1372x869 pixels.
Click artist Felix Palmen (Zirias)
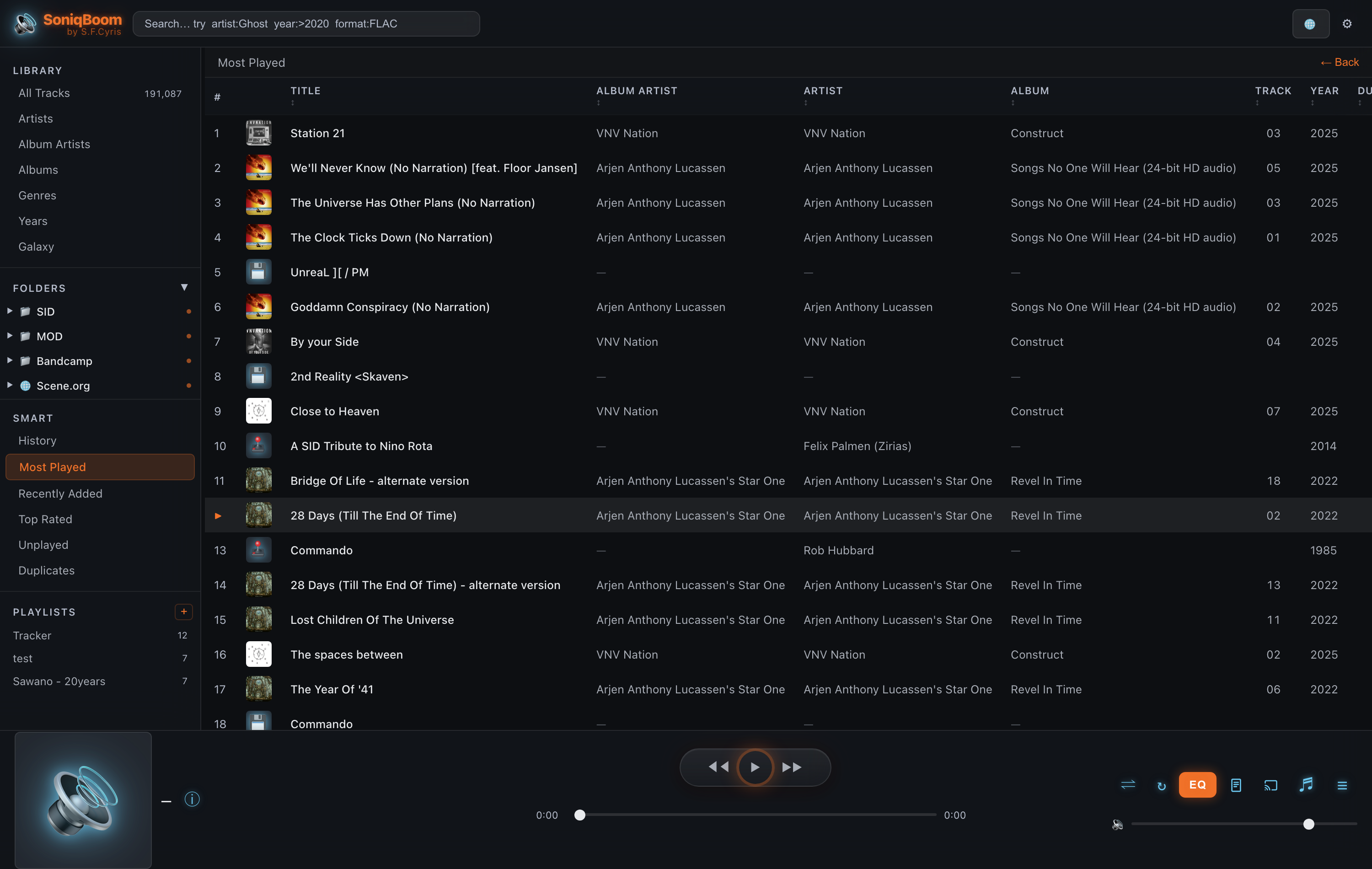tap(857, 446)
